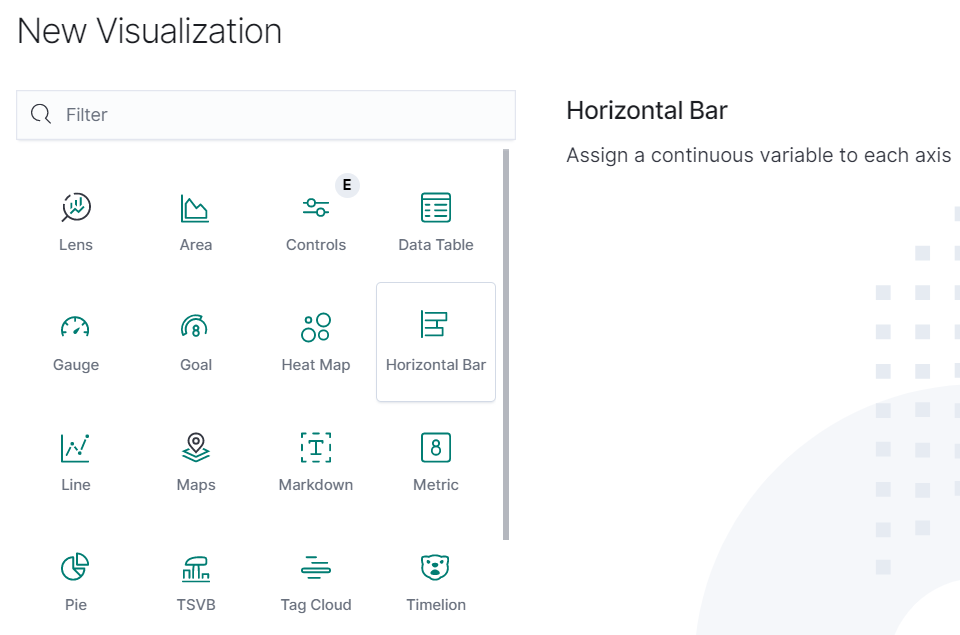Choose the Line chart icon
Viewport: 960px width, 635px height.
coord(75,448)
